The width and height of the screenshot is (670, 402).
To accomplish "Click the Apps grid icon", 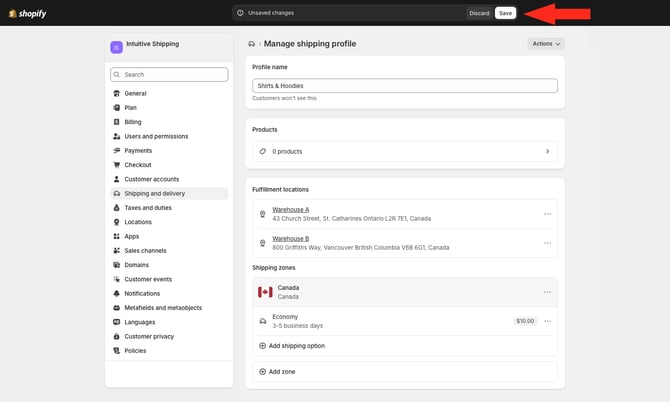I will (x=116, y=236).
